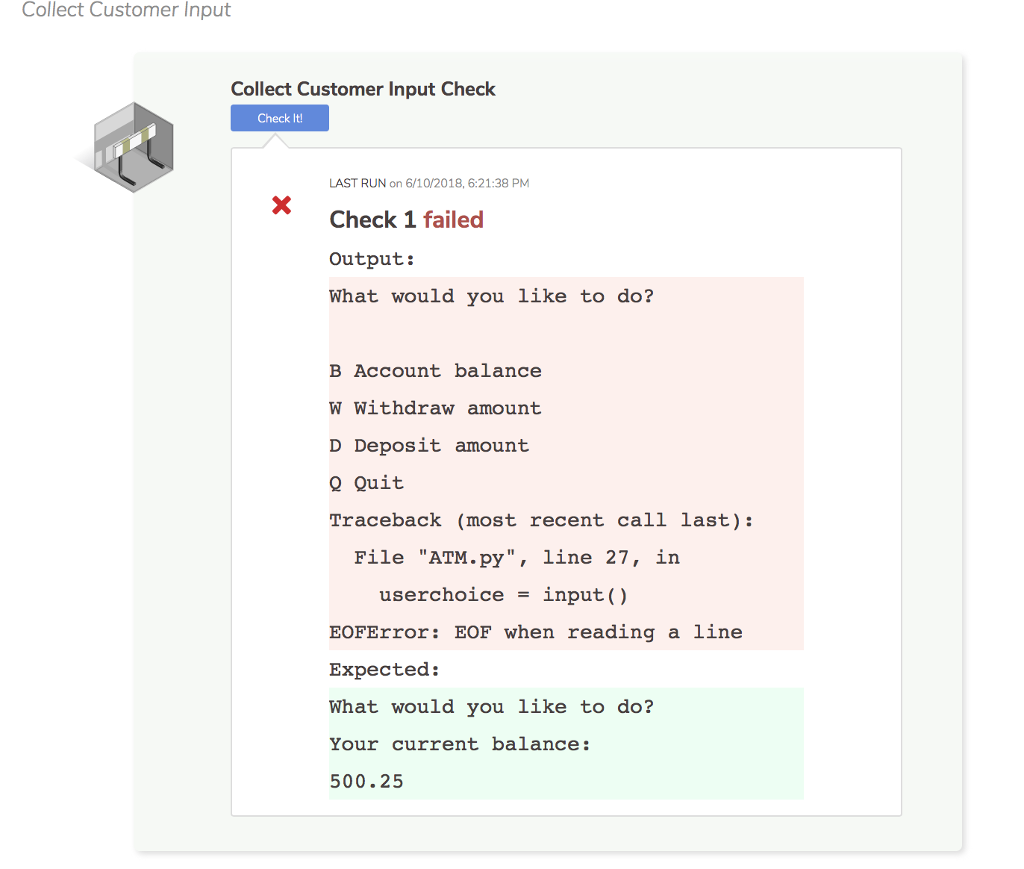
Task: Select the B Account balance option text
Action: tap(435, 370)
